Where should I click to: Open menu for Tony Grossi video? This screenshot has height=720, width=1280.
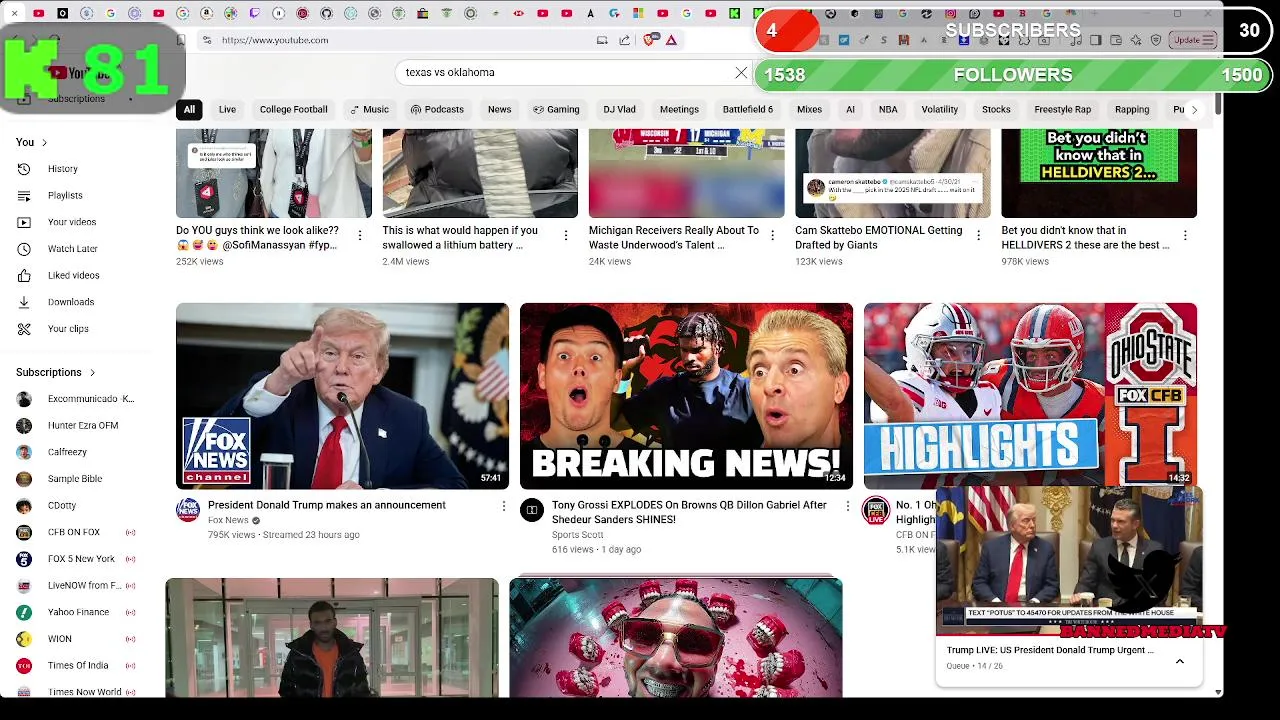click(847, 507)
